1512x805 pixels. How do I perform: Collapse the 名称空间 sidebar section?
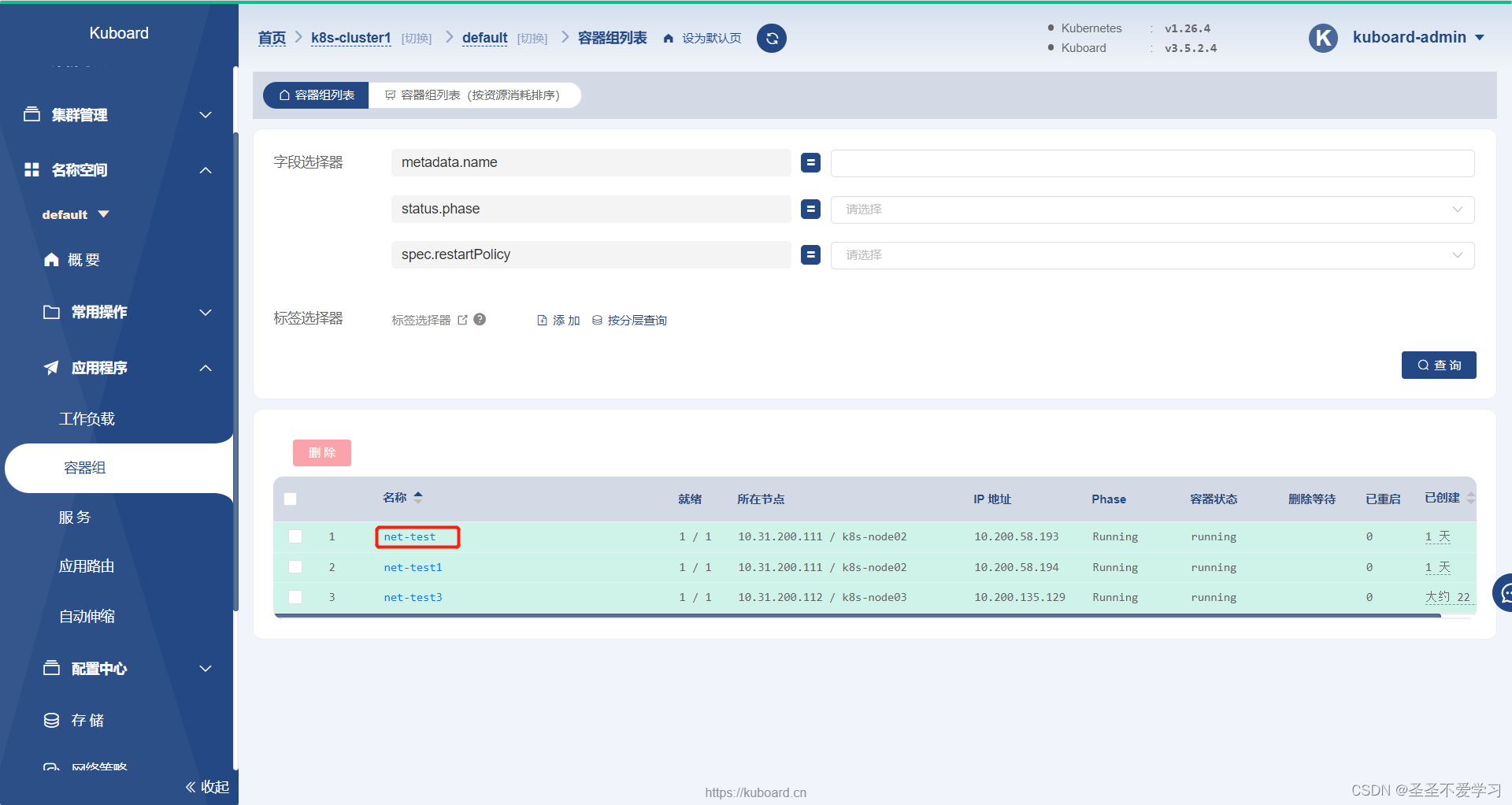[206, 170]
